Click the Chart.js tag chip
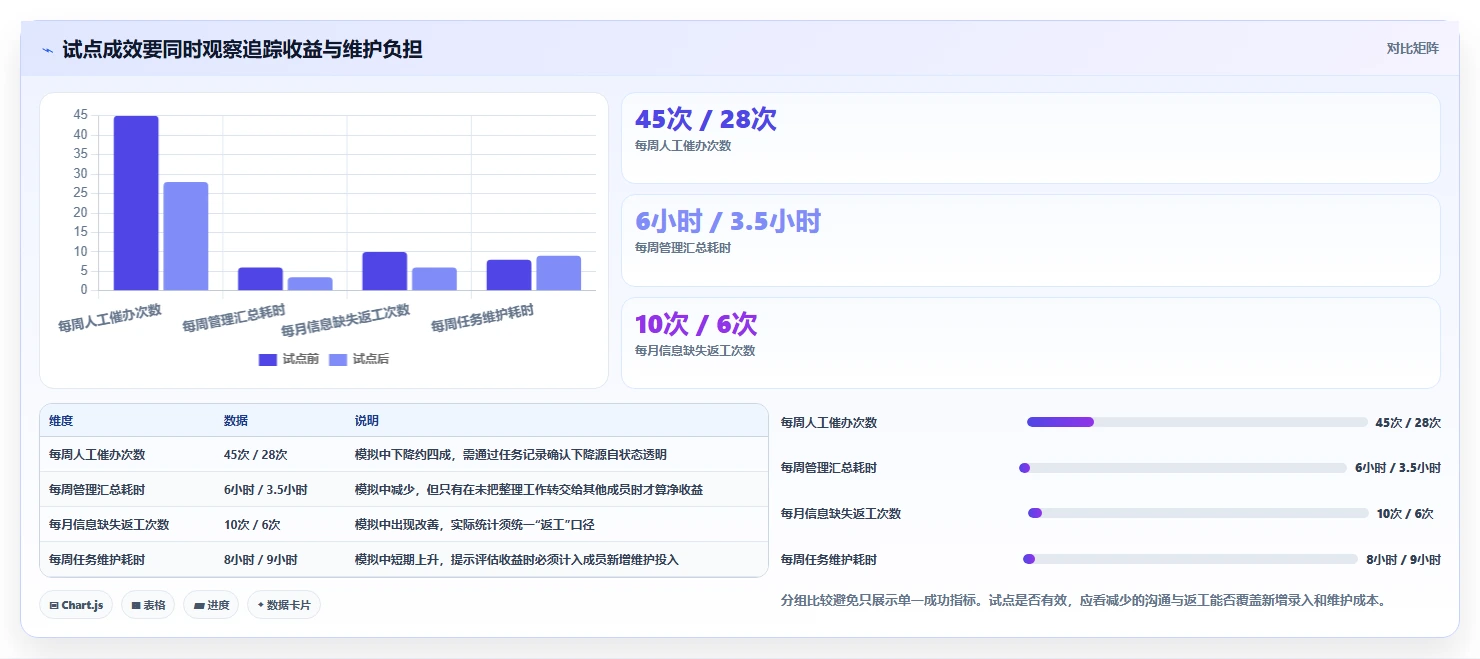This screenshot has height=659, width=1480. pos(76,605)
